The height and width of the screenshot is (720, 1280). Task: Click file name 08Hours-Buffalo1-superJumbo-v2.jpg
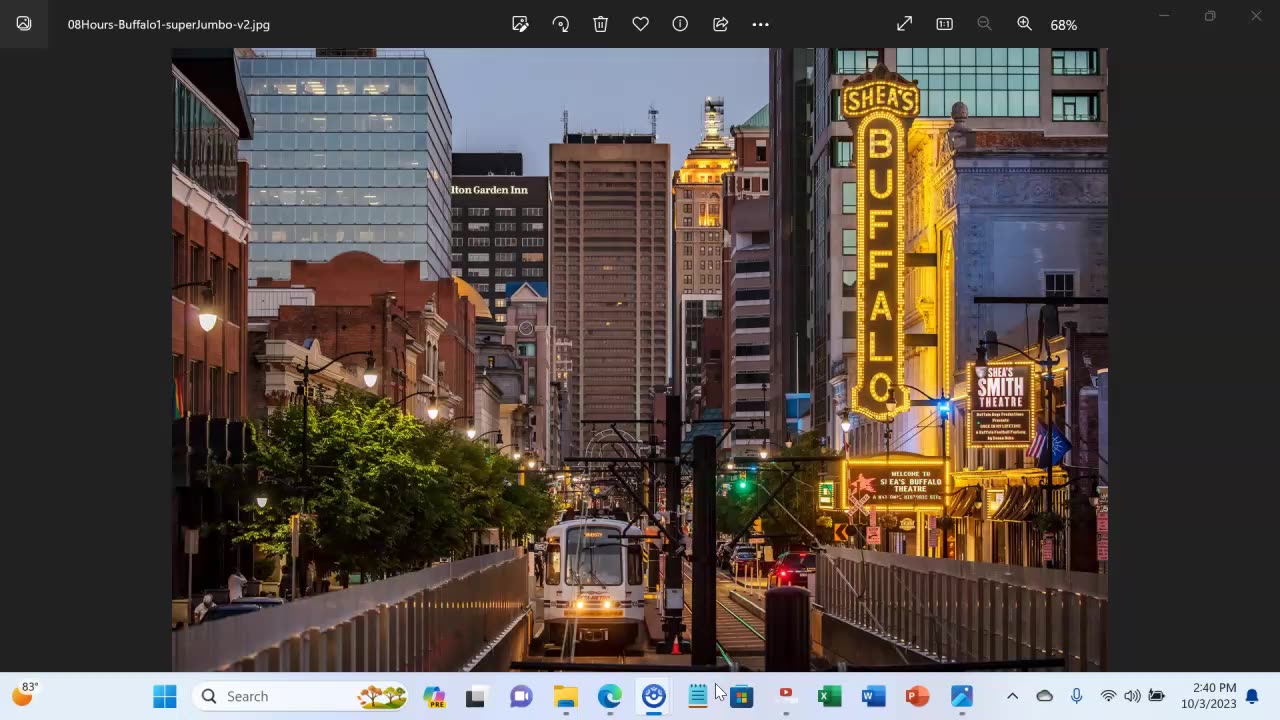(169, 24)
